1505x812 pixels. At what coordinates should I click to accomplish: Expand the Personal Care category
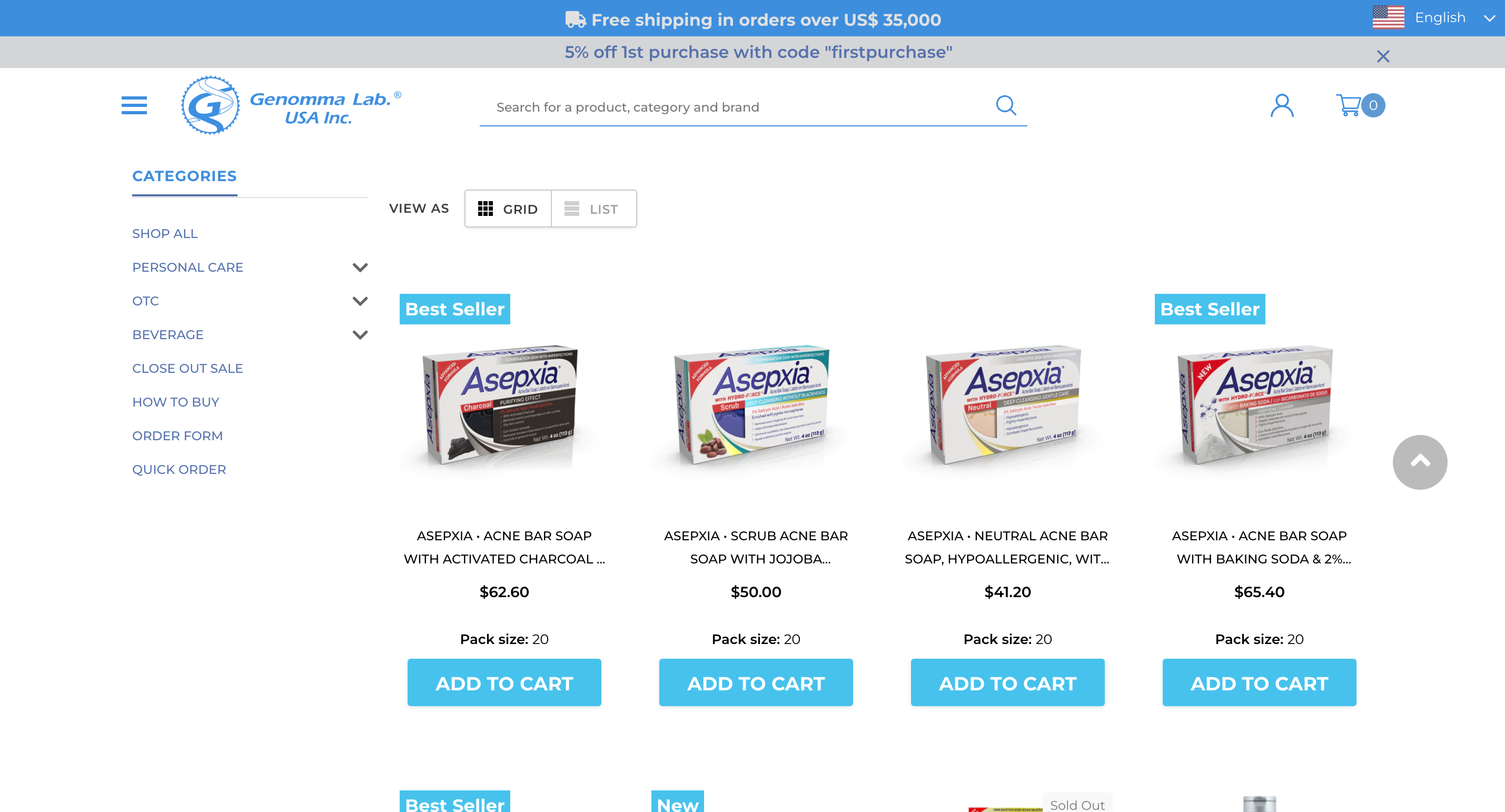[360, 268]
